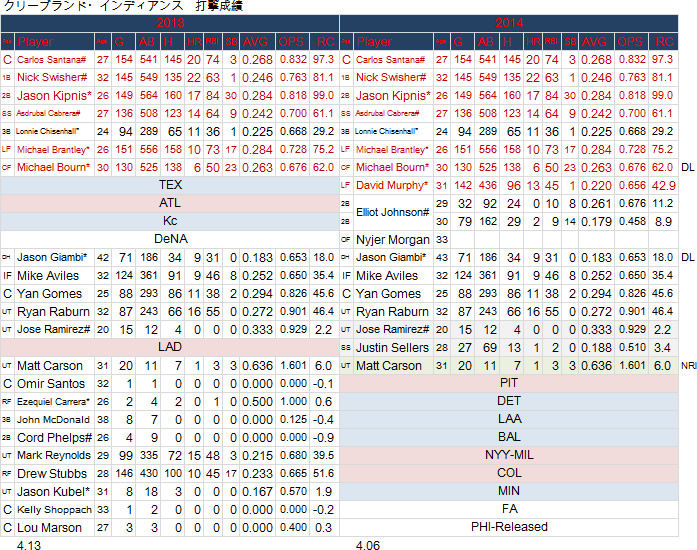Viewport: 697px width, 550px height.
Task: Click John McDonald's 0.125 OPS cell
Action: [x=292, y=420]
